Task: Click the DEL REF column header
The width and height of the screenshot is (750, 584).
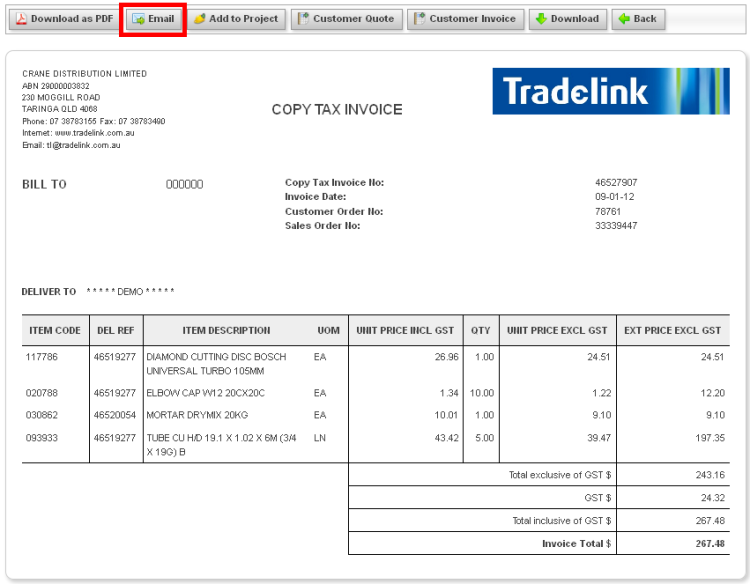Action: (x=116, y=331)
